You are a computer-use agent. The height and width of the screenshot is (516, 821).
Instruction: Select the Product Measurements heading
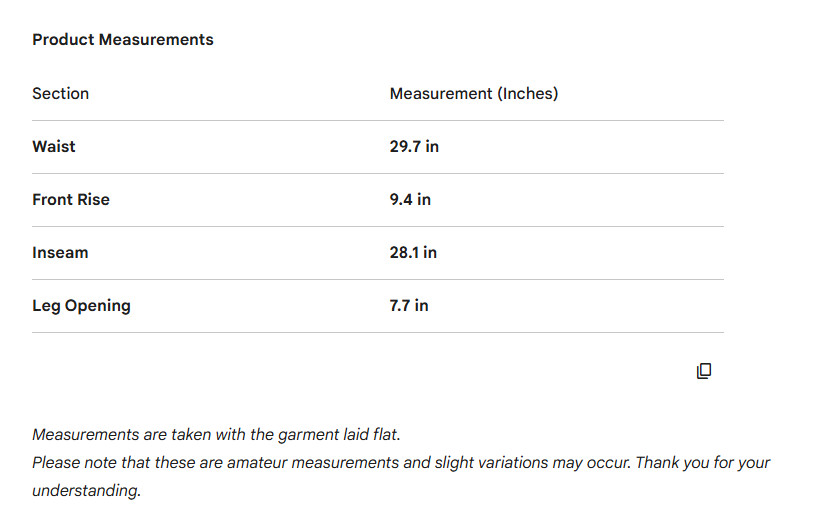[123, 40]
